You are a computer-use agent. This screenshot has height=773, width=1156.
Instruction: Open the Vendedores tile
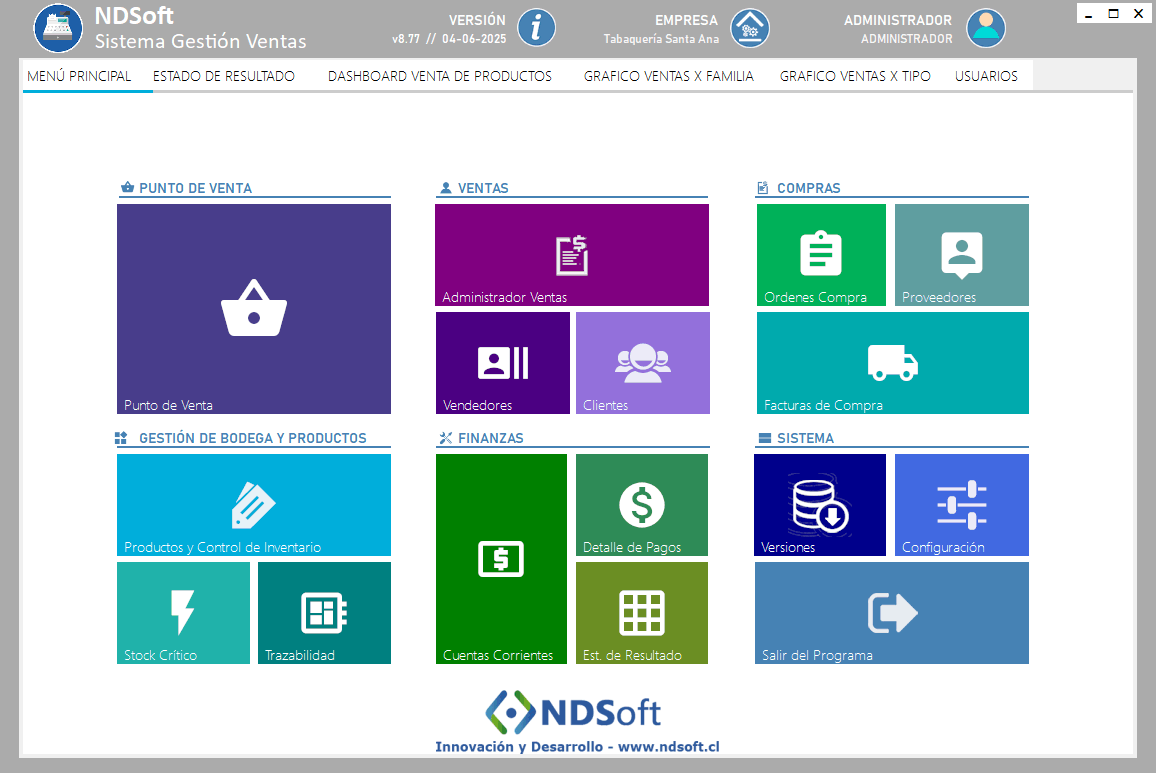point(503,363)
